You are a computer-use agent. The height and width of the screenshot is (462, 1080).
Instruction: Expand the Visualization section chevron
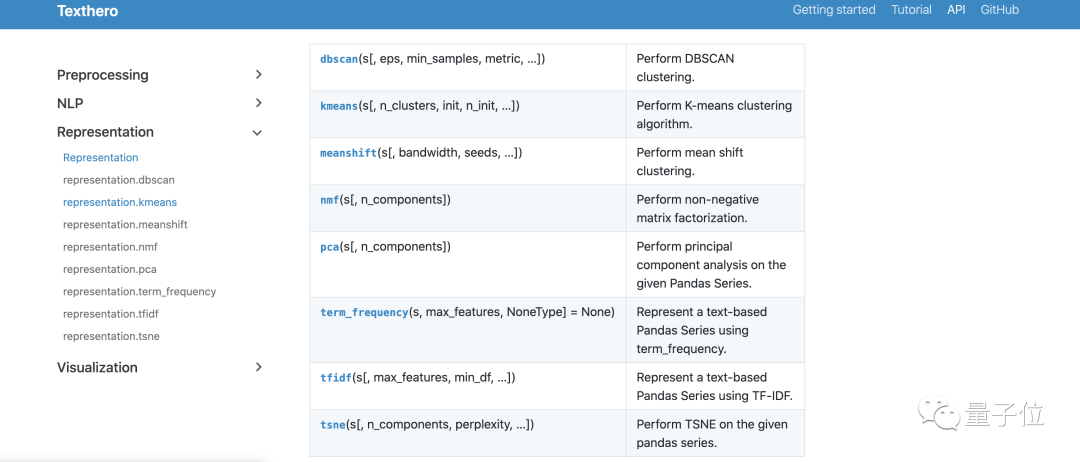[x=258, y=367]
